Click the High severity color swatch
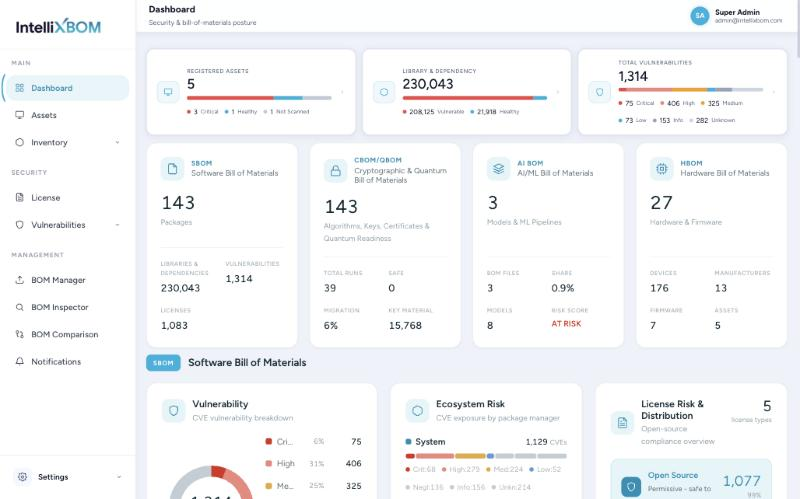800x499 pixels. [x=269, y=463]
